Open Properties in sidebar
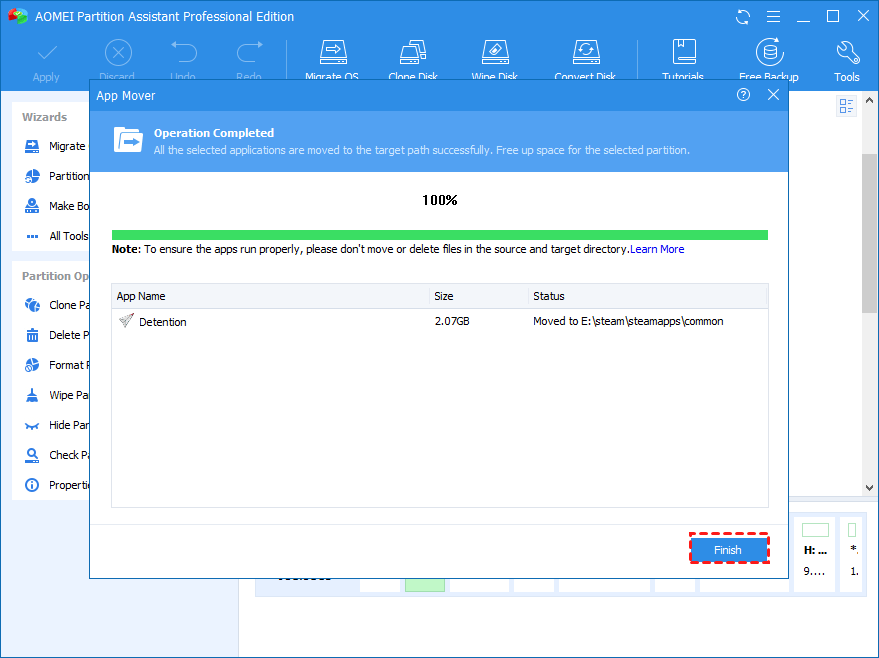 [56, 485]
